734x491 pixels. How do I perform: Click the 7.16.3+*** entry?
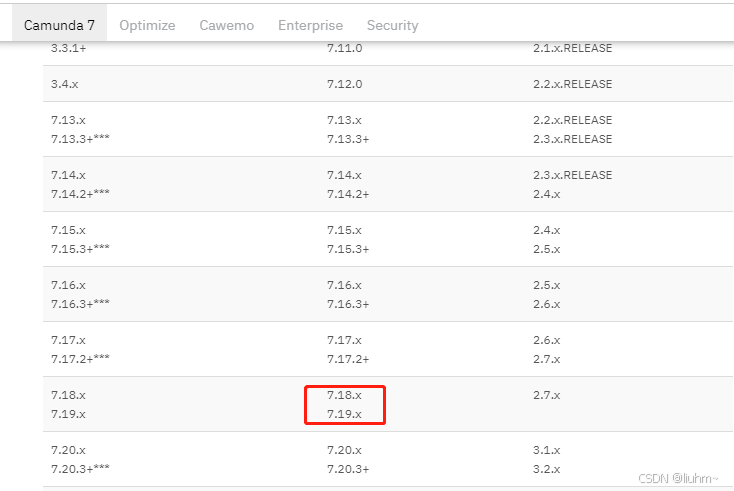click(80, 304)
